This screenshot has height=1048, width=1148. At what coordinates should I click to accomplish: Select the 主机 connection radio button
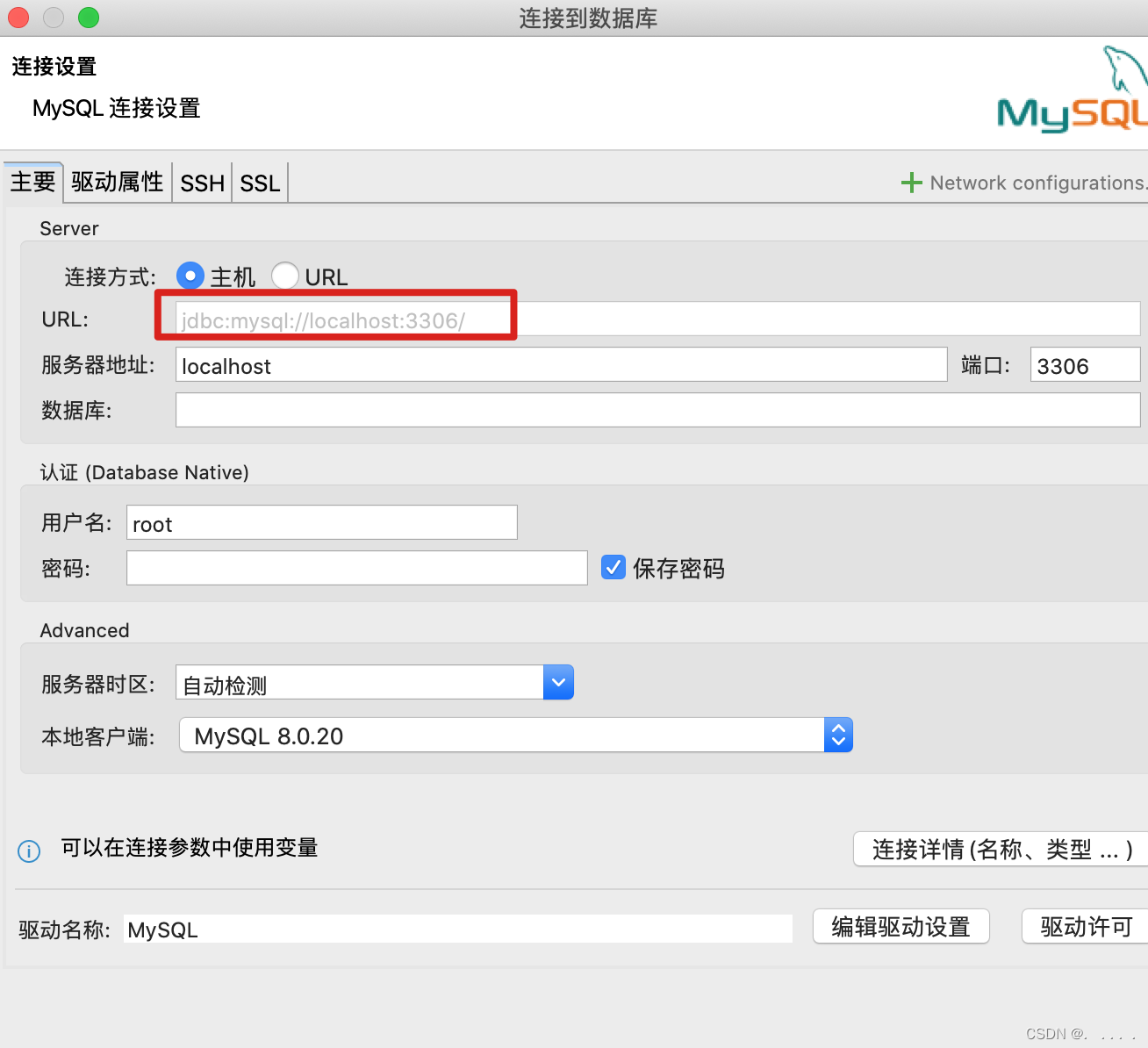190,276
